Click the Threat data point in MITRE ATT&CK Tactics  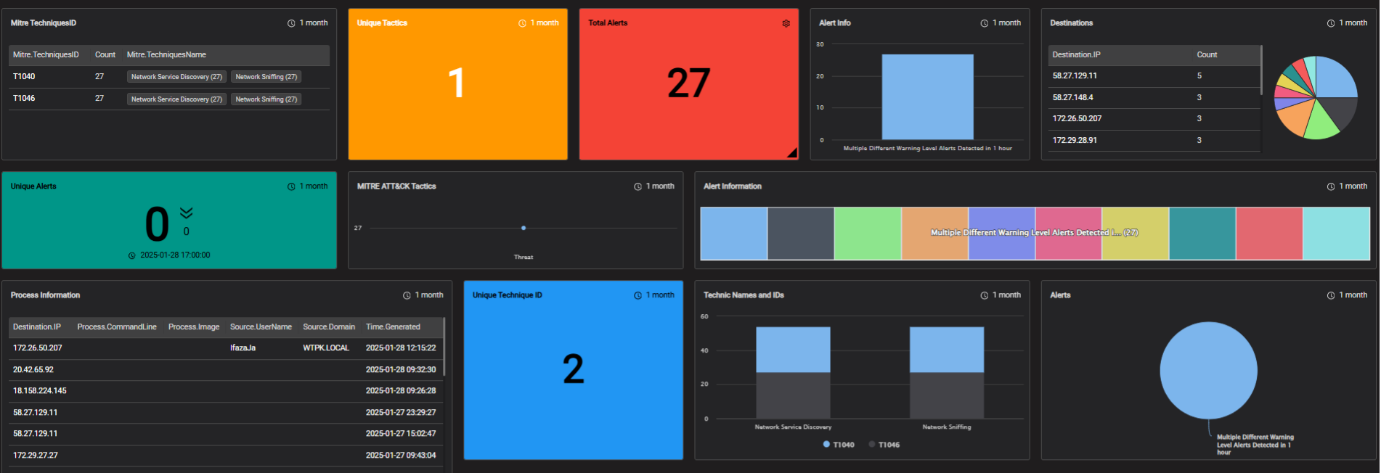pyautogui.click(x=523, y=228)
